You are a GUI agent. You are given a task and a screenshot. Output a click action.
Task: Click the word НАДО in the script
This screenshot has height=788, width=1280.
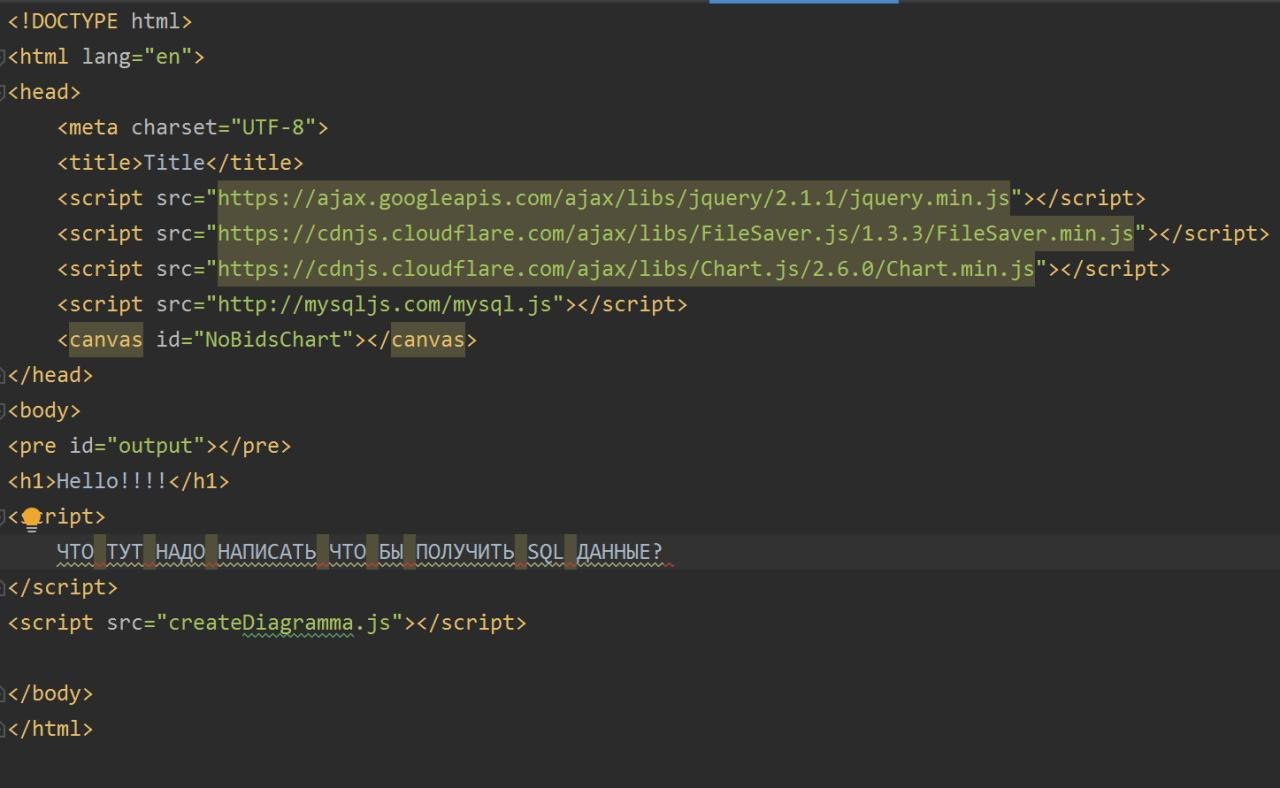coord(180,551)
